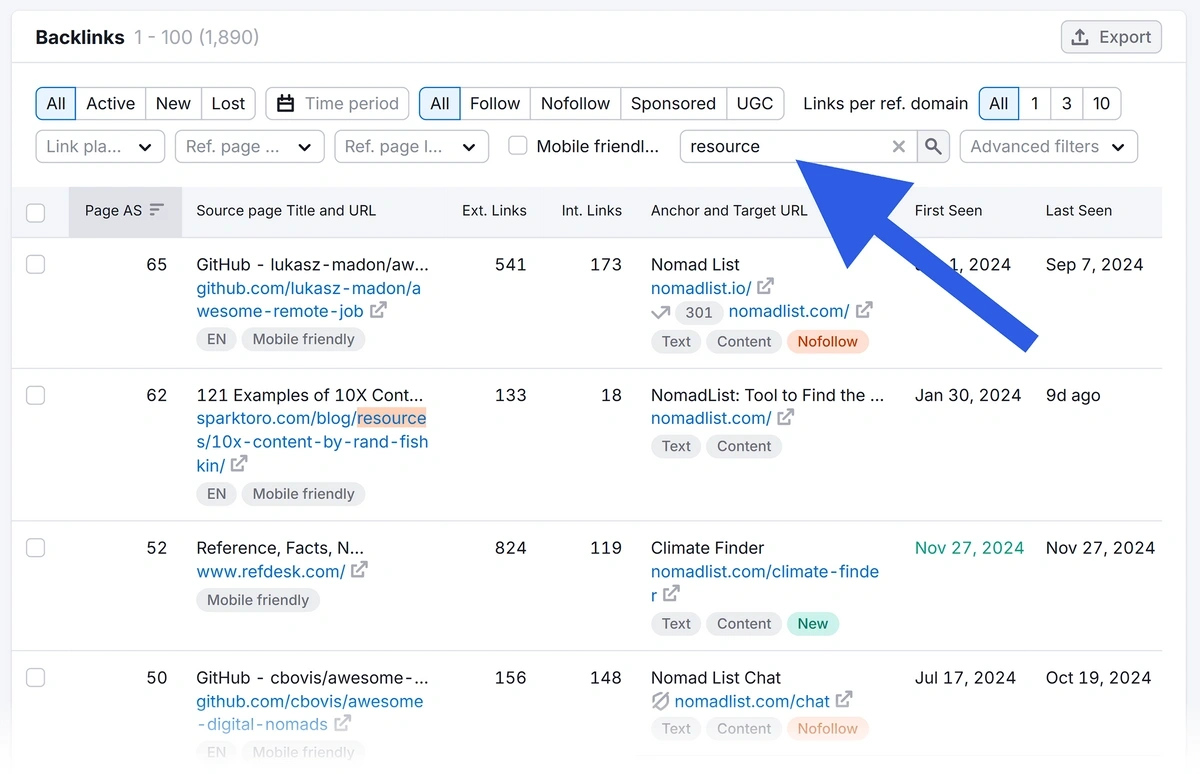Select All links per ref. domain

point(999,103)
